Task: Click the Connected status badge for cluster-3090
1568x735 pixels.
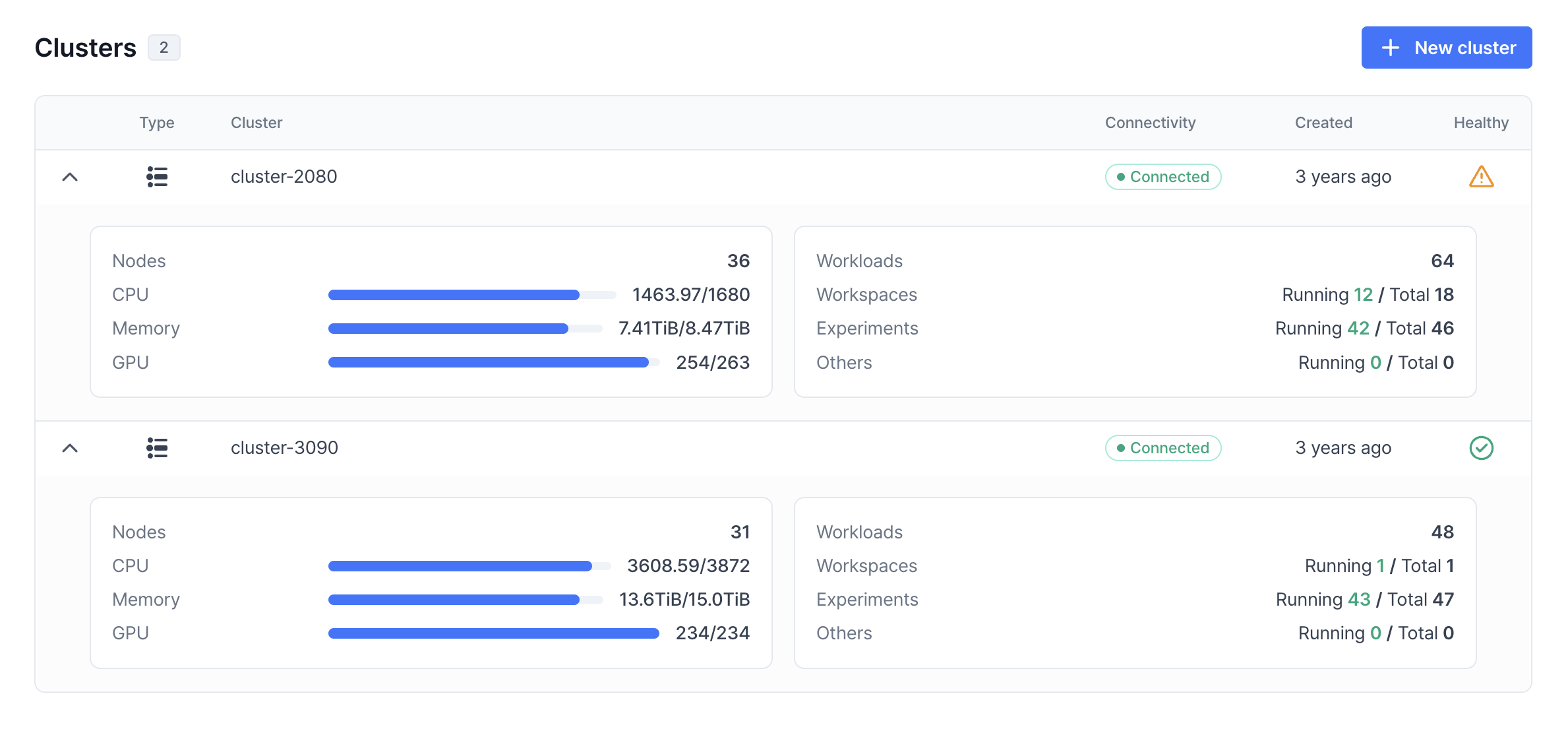Action: (1162, 448)
